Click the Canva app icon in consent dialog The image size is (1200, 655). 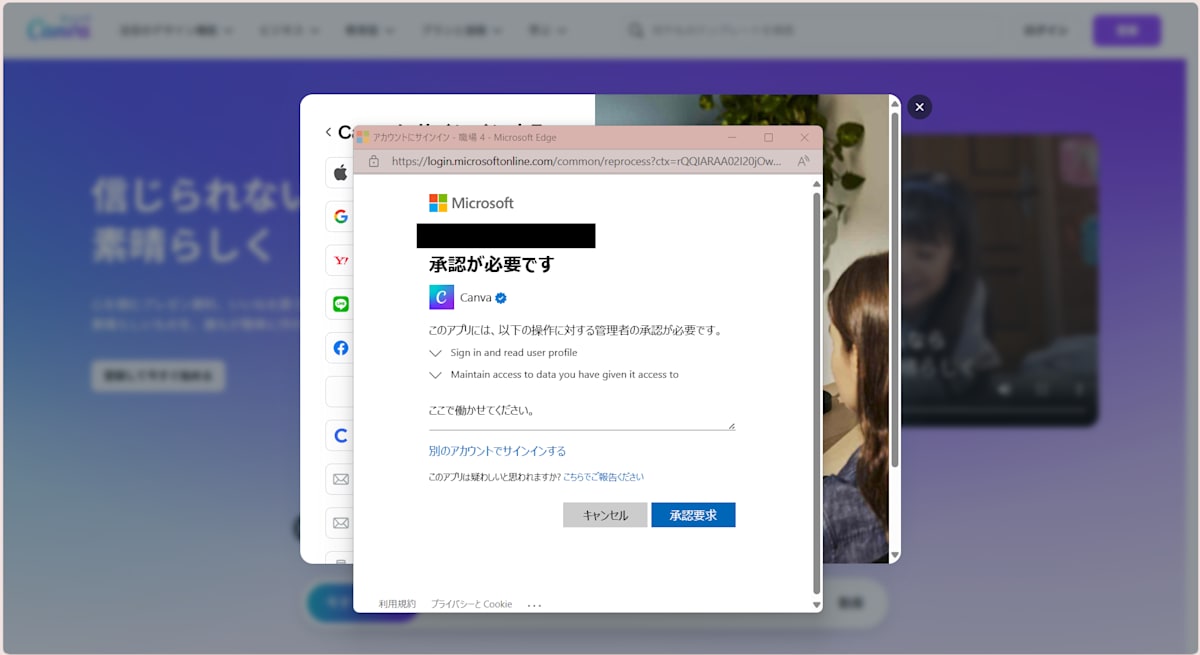(441, 297)
